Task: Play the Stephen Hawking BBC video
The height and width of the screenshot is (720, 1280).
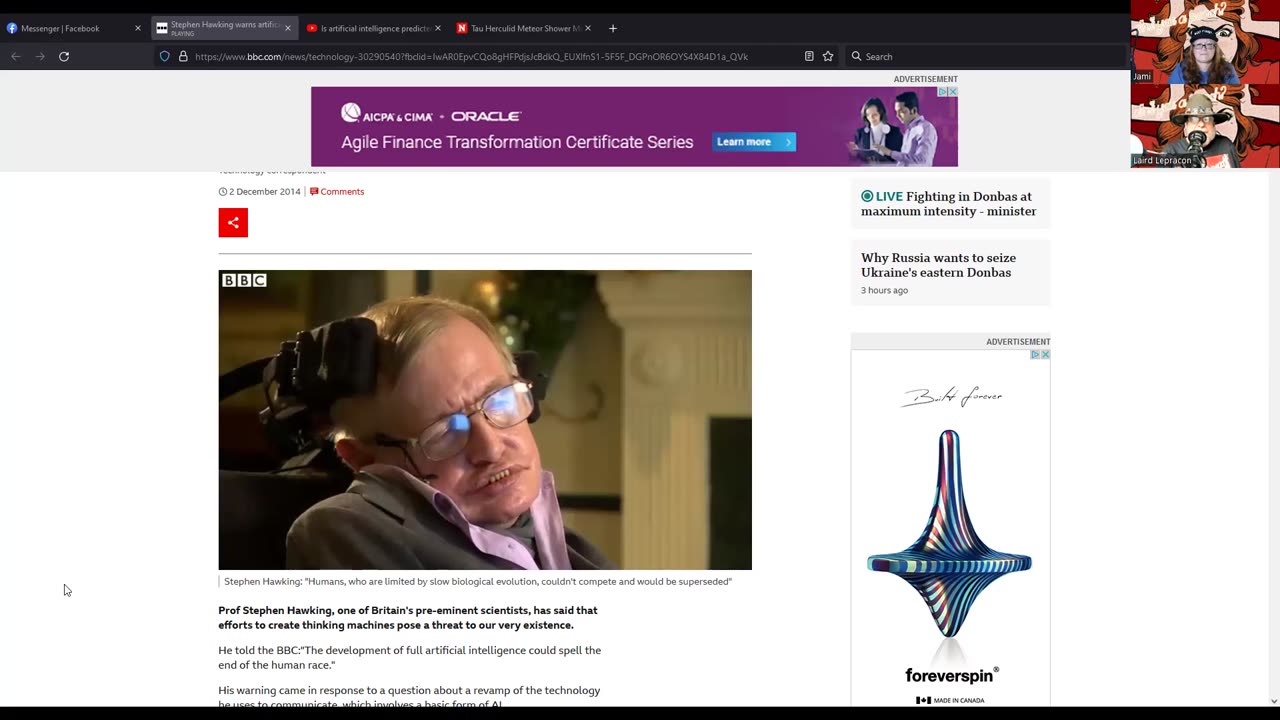Action: (485, 420)
